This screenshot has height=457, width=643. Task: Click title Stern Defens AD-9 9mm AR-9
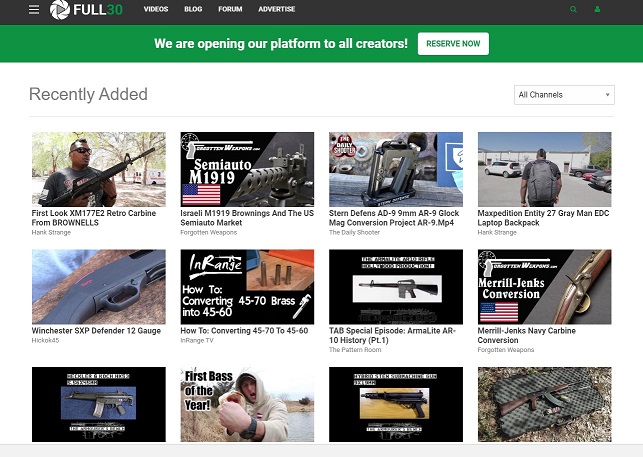click(x=394, y=218)
